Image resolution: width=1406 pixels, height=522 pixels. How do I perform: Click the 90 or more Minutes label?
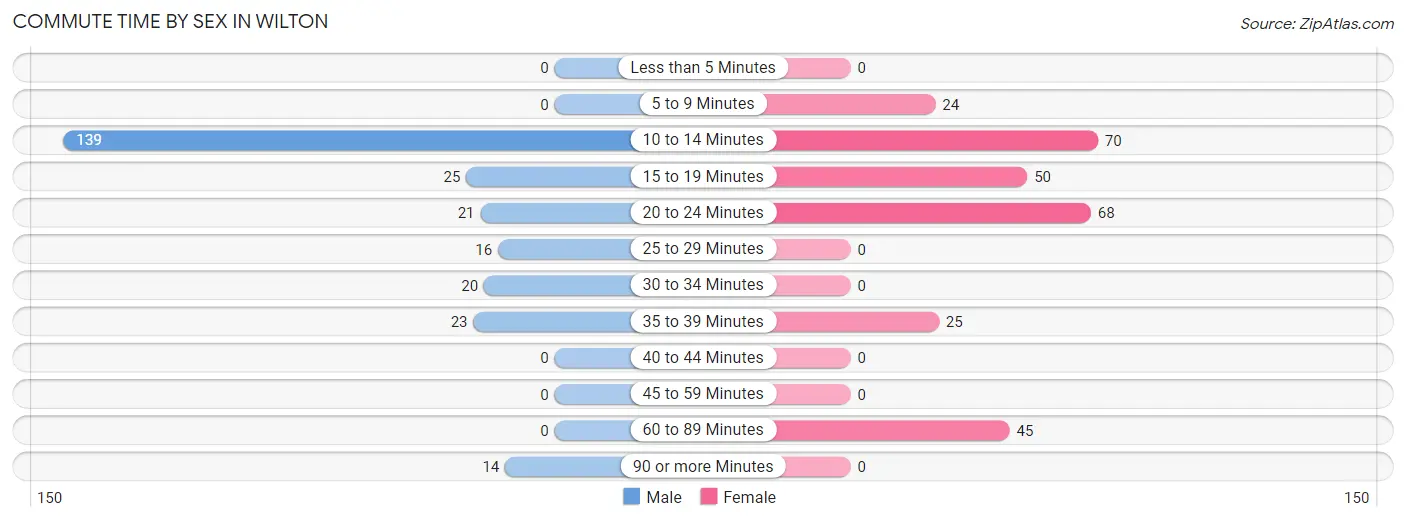(703, 466)
